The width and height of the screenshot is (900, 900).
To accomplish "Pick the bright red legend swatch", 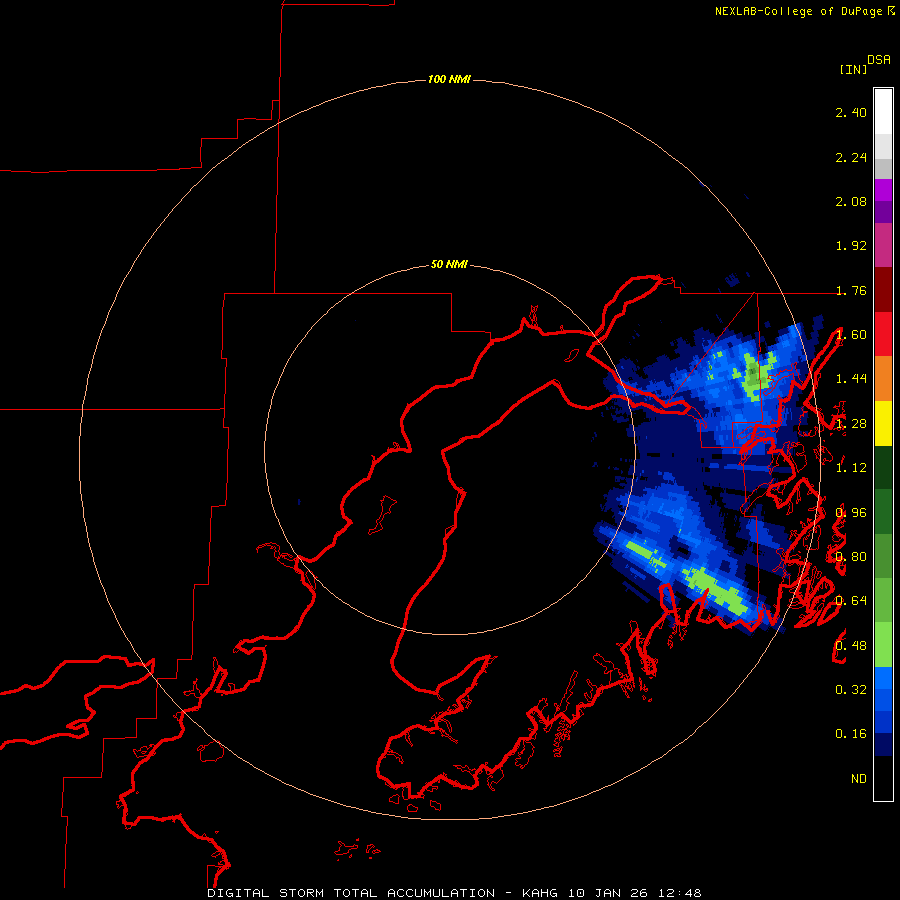I will coord(883,334).
